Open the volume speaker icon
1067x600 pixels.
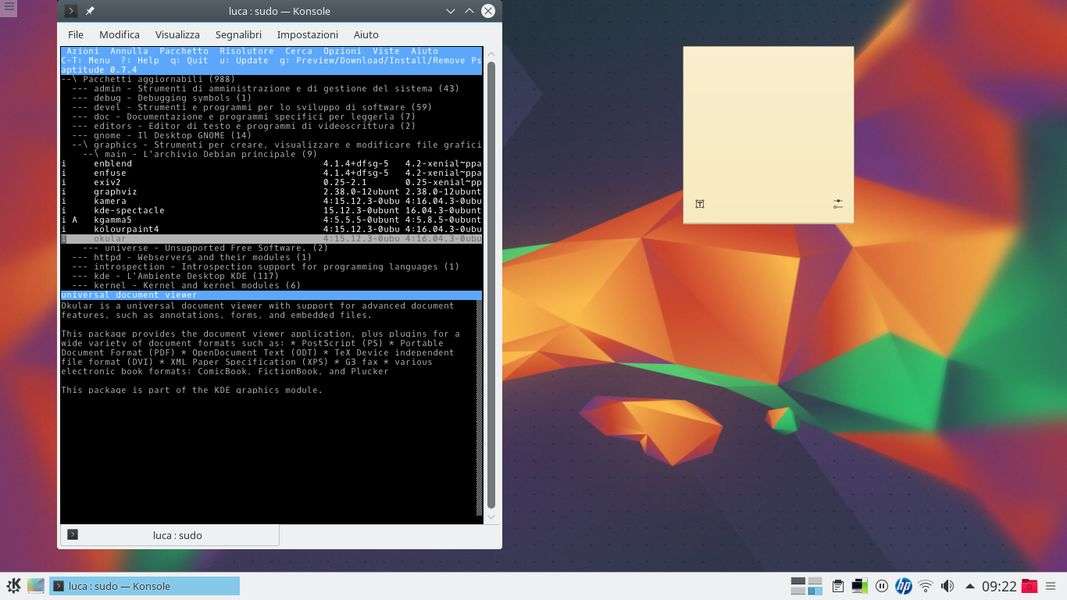point(946,586)
